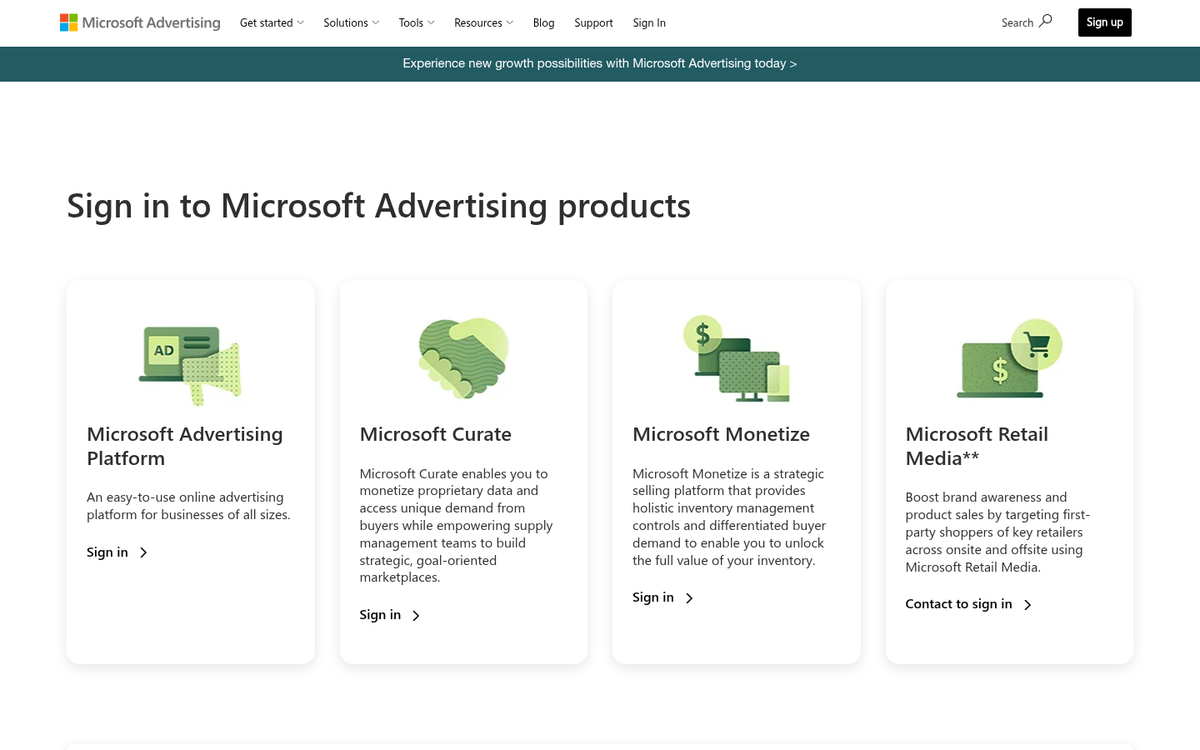The height and width of the screenshot is (750, 1200).
Task: Open the Solutions dropdown menu
Action: click(350, 22)
